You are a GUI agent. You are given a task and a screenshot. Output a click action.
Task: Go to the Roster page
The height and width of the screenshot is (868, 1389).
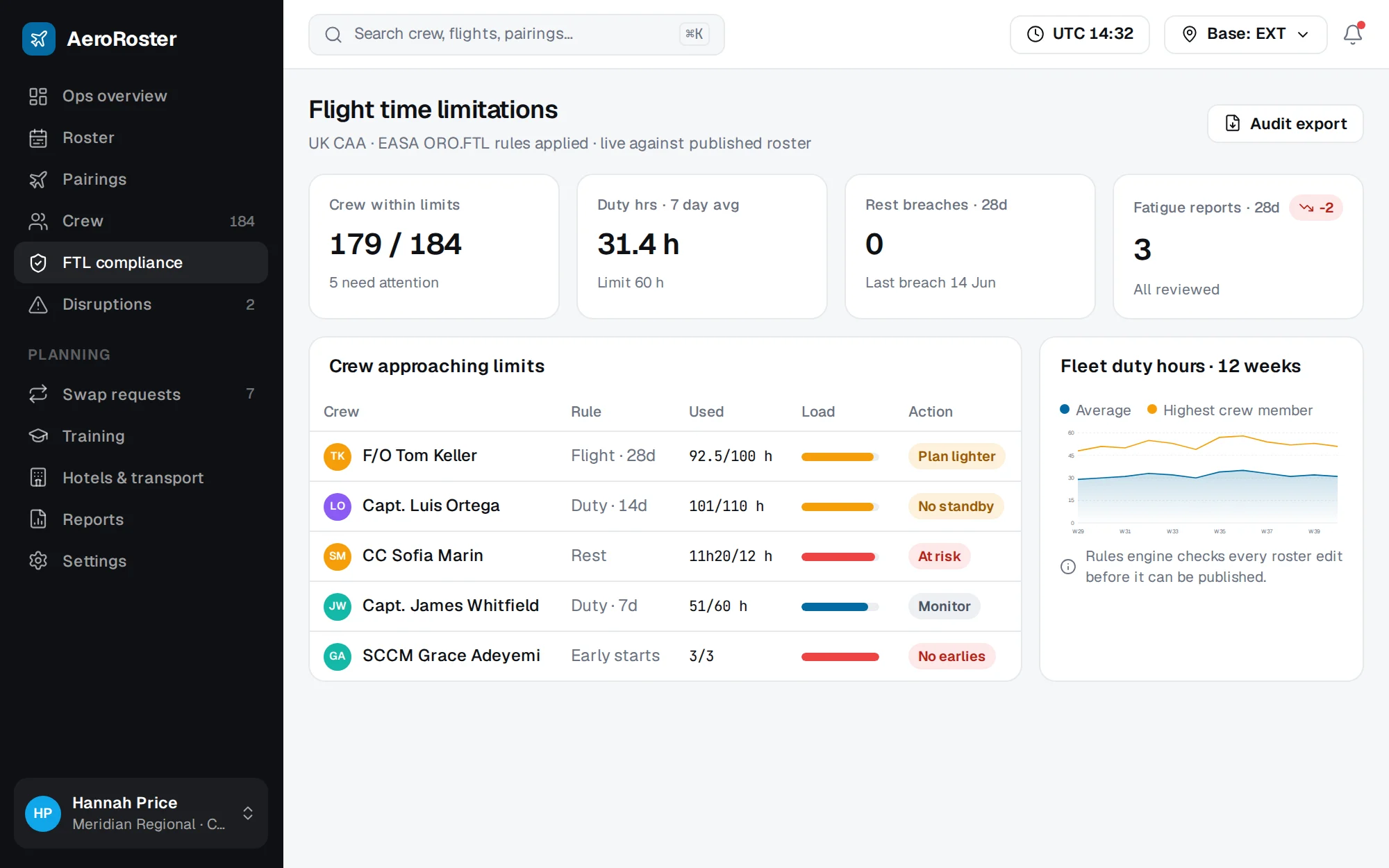pyautogui.click(x=141, y=137)
